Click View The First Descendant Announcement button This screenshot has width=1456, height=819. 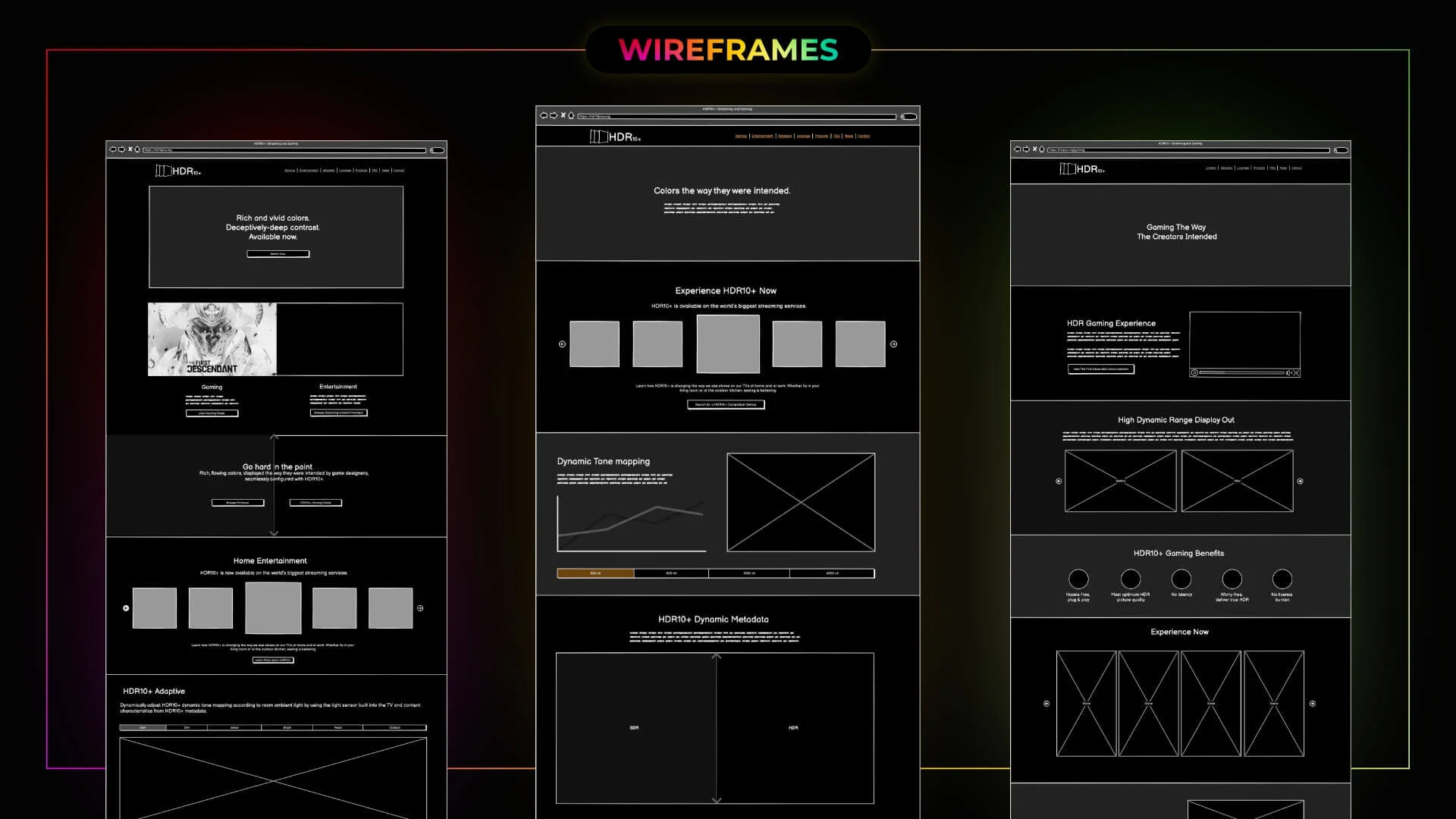(1101, 369)
